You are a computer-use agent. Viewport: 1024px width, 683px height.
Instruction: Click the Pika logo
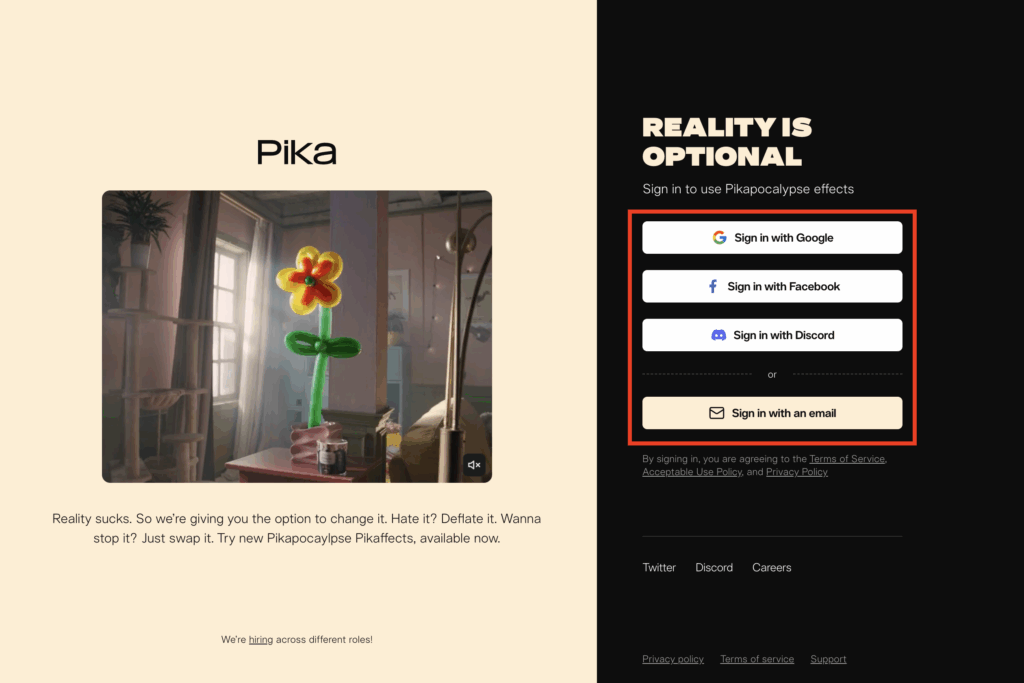pyautogui.click(x=296, y=152)
